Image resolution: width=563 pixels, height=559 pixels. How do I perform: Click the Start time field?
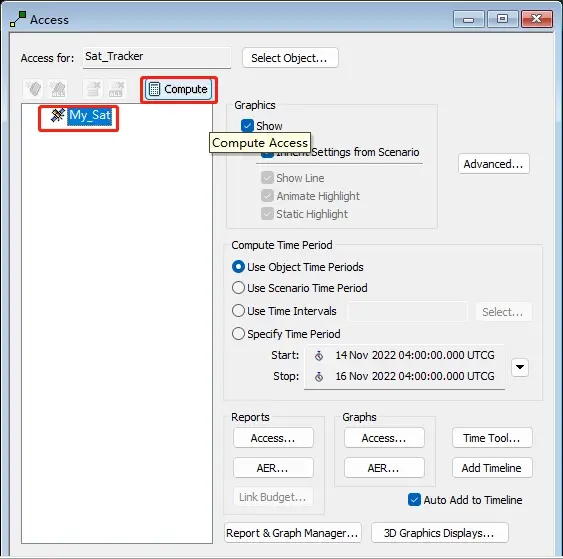pyautogui.click(x=415, y=355)
